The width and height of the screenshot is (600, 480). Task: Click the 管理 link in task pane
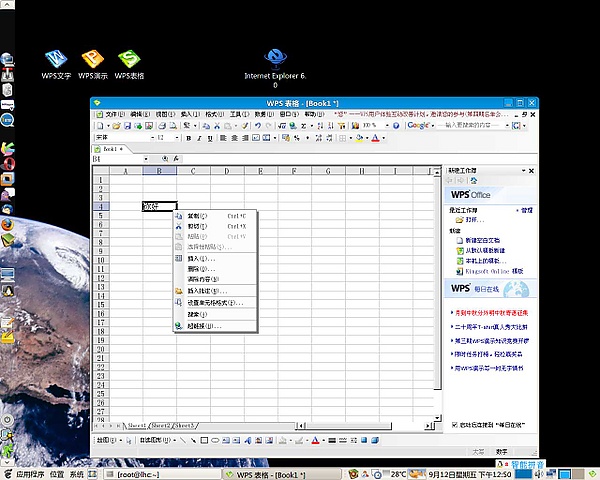[527, 210]
